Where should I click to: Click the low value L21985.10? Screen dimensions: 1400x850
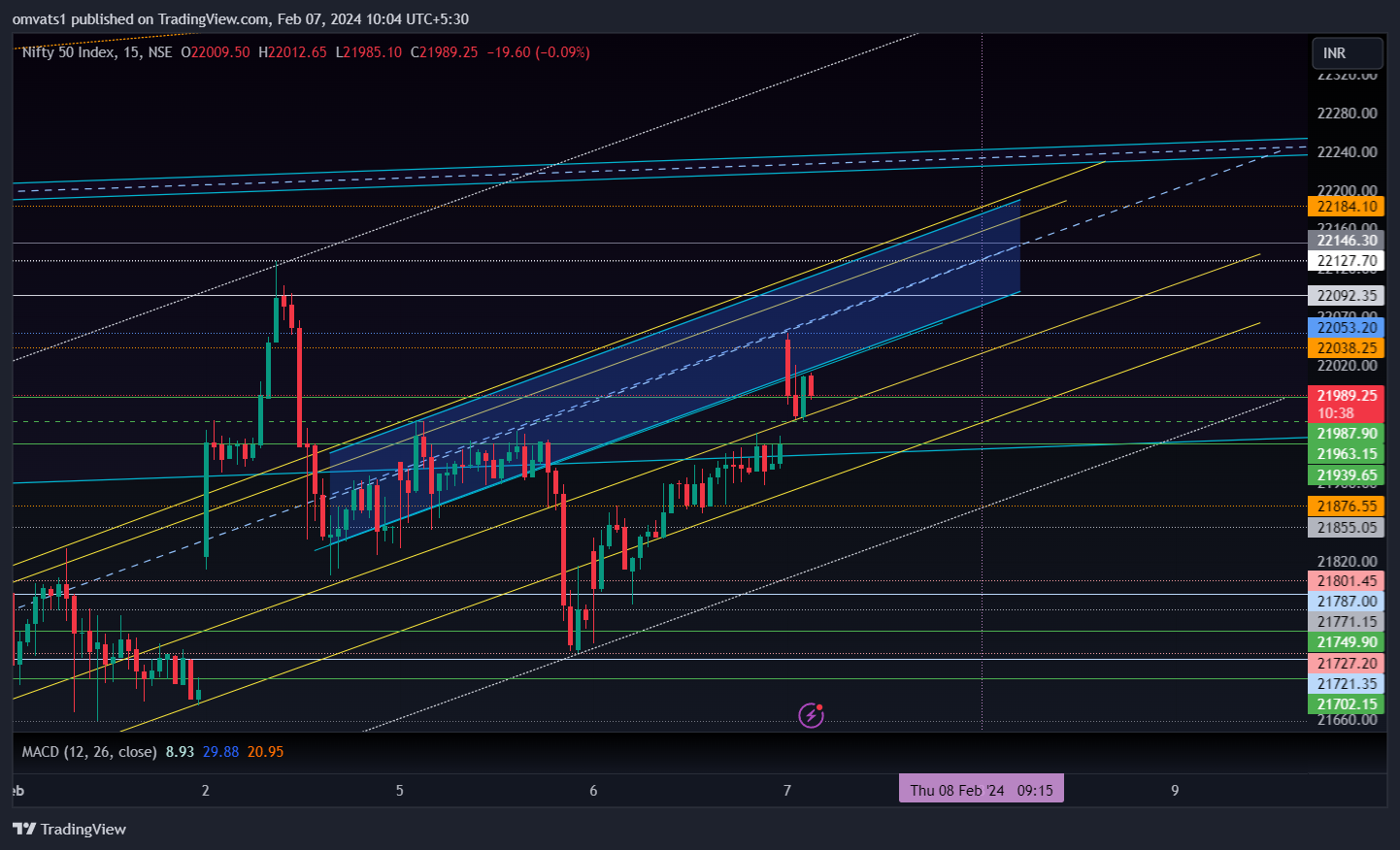pos(369,52)
